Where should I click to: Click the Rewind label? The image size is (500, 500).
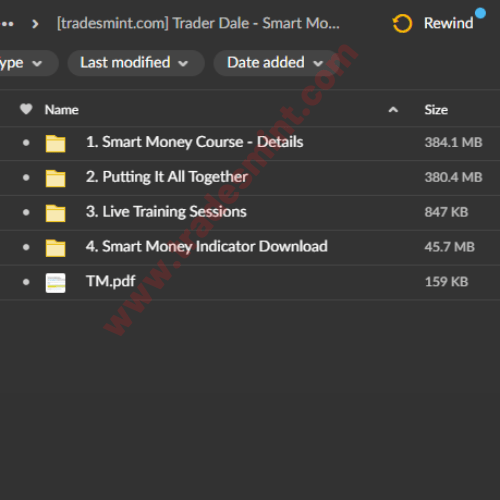point(448,23)
